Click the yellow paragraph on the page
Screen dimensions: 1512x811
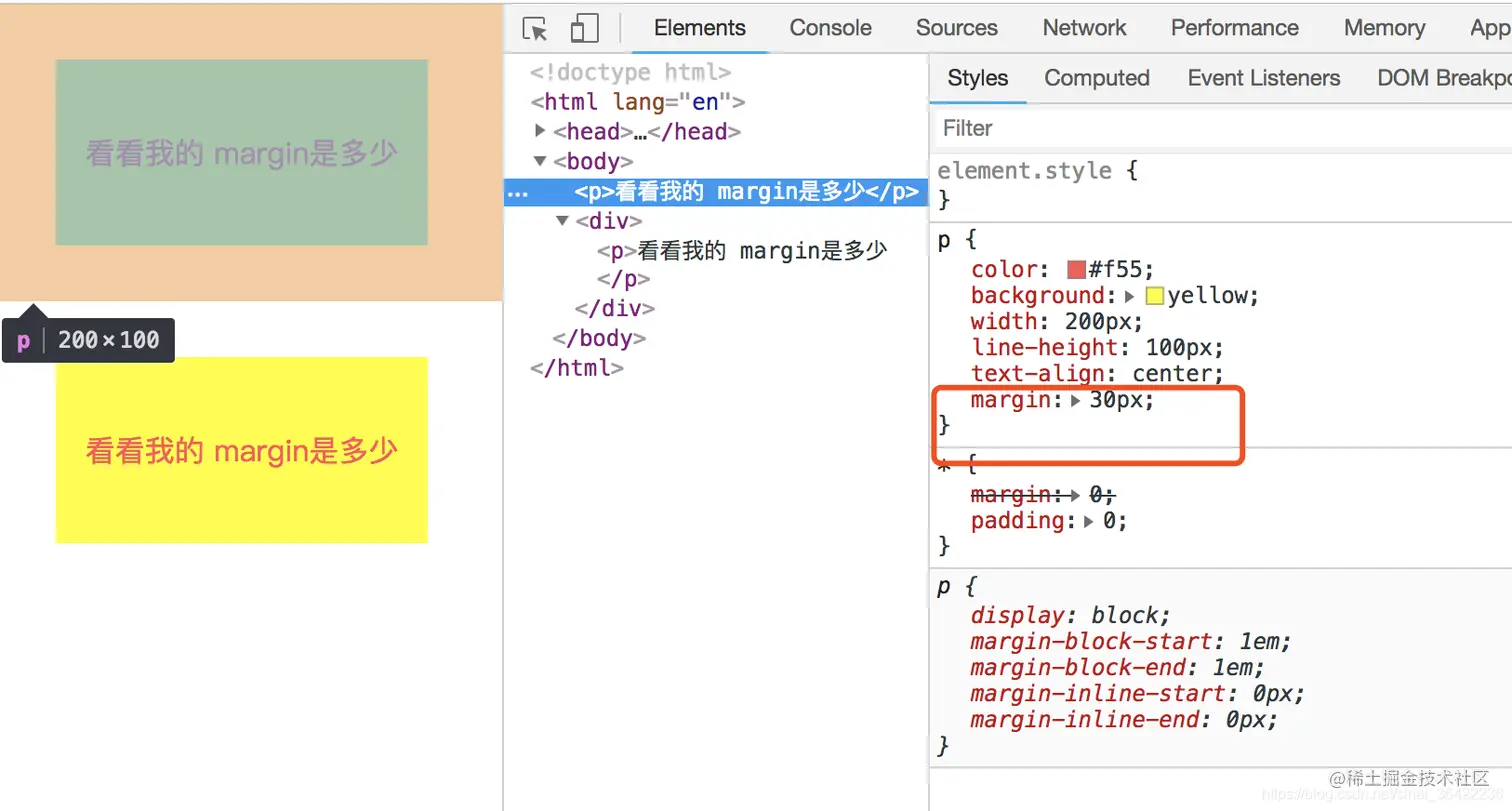pyautogui.click(x=241, y=450)
